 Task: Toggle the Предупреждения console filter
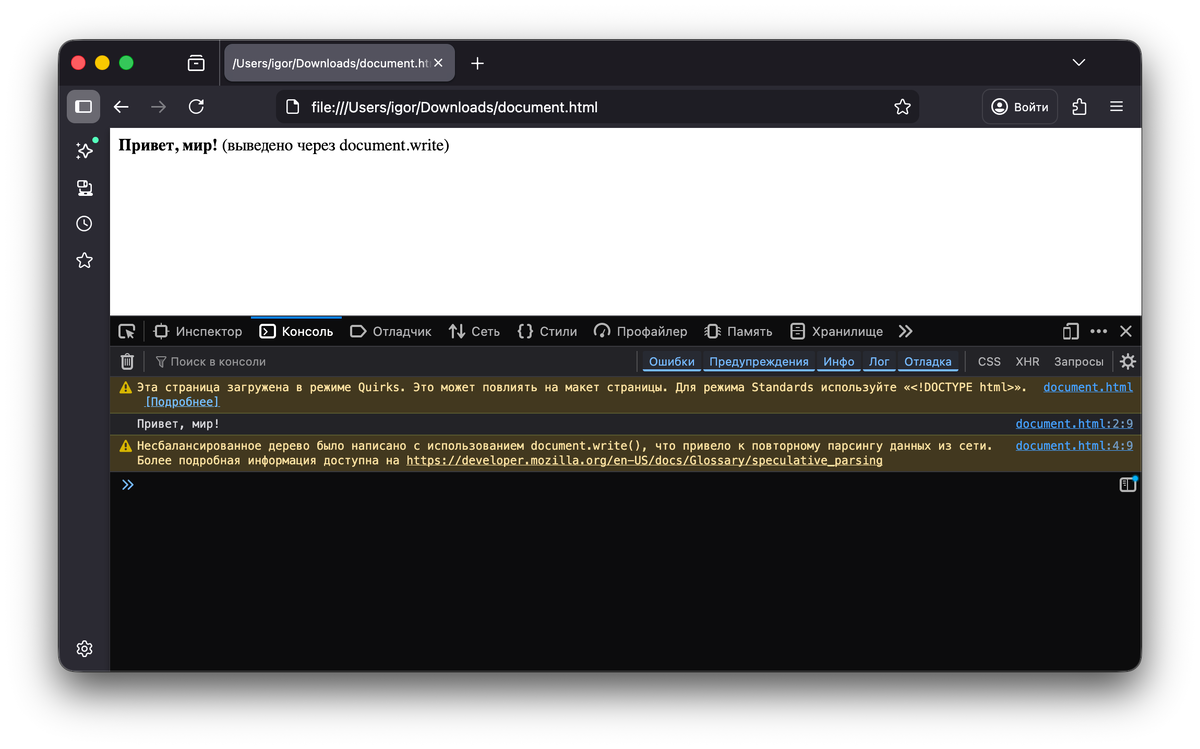click(x=759, y=362)
